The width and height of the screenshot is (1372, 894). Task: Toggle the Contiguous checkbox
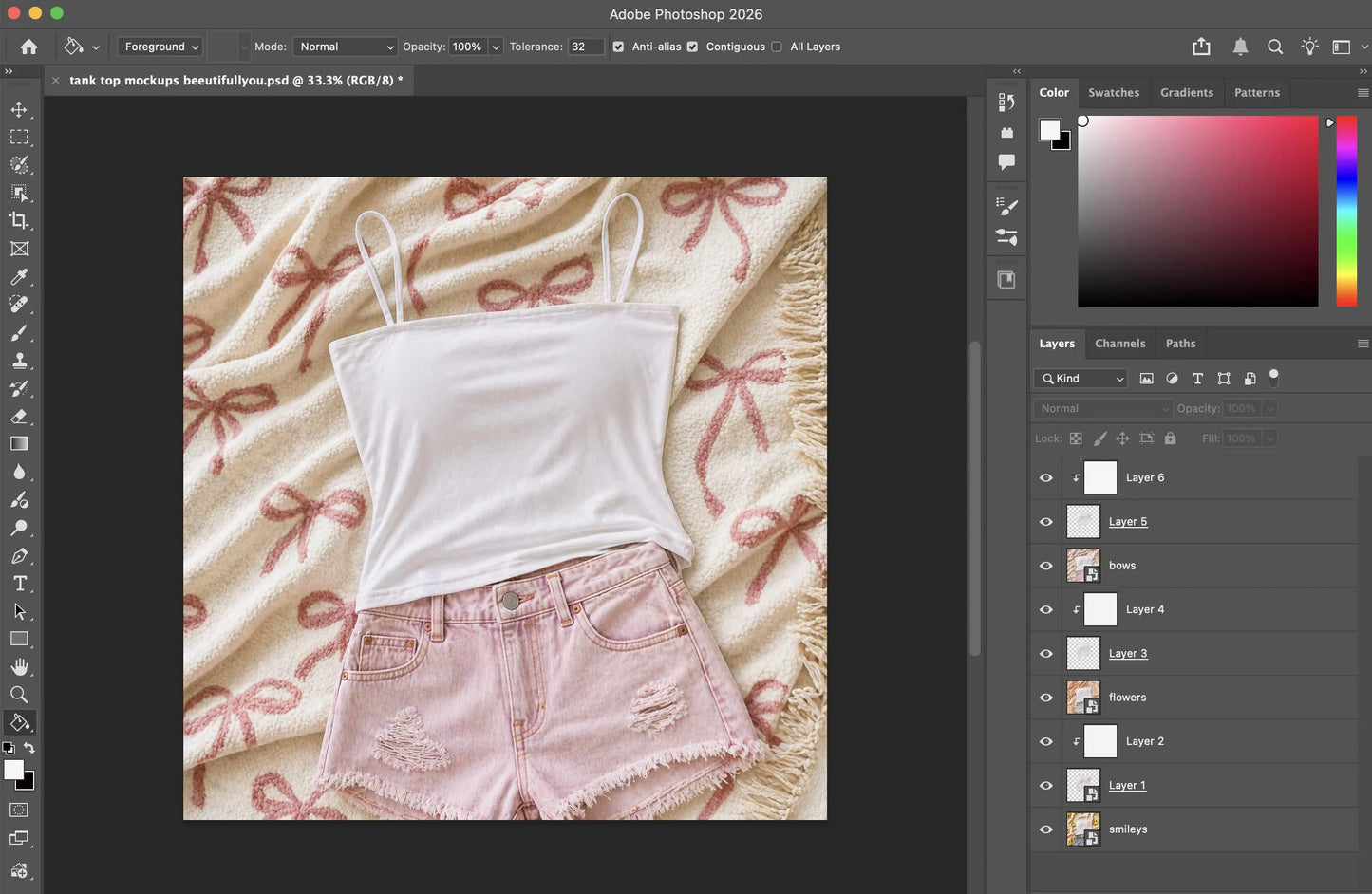click(692, 47)
